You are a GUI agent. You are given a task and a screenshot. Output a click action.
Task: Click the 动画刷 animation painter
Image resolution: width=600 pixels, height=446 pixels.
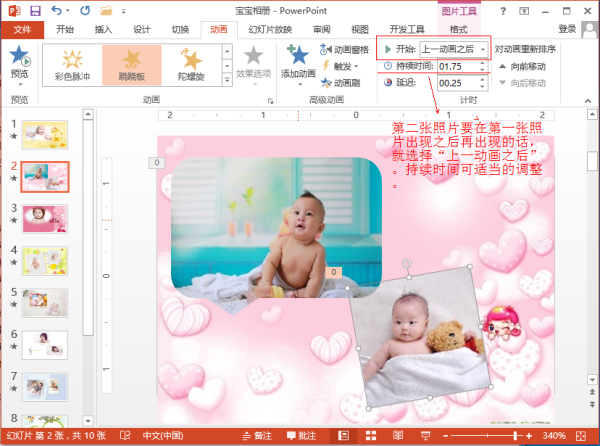(x=340, y=83)
